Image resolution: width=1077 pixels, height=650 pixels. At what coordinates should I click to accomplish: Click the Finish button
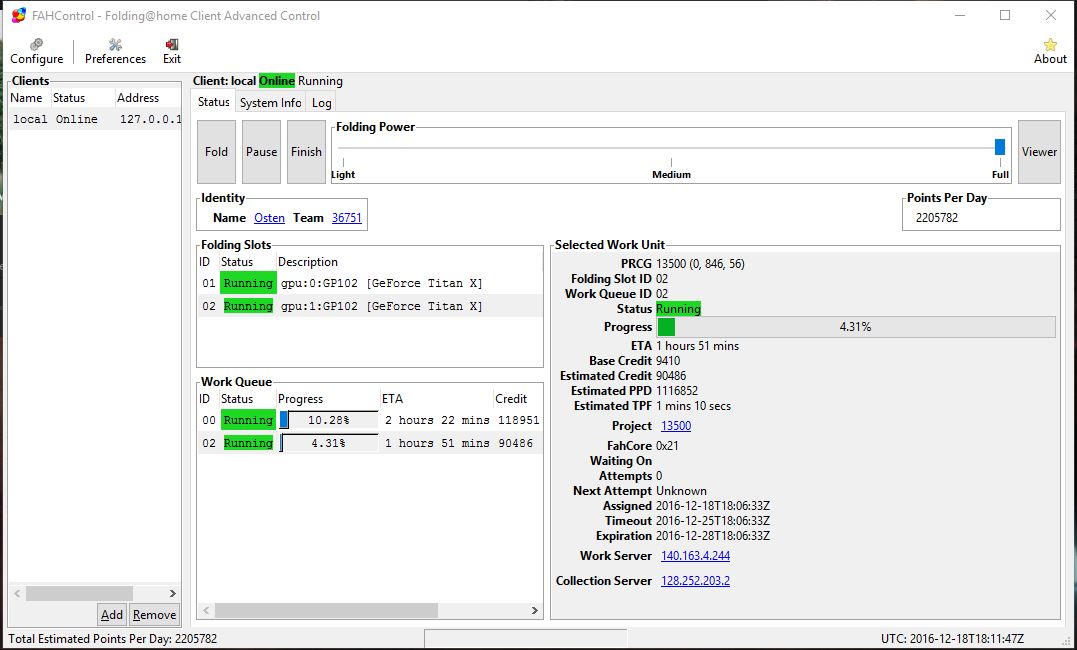pyautogui.click(x=306, y=152)
